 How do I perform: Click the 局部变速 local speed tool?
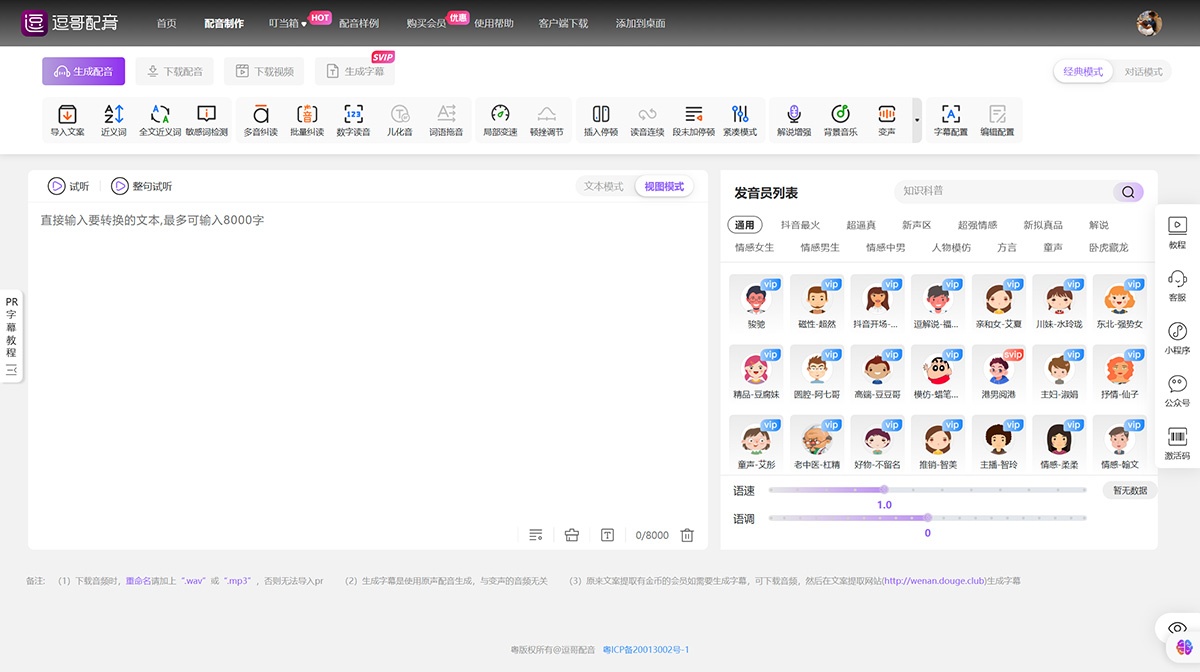pos(500,119)
